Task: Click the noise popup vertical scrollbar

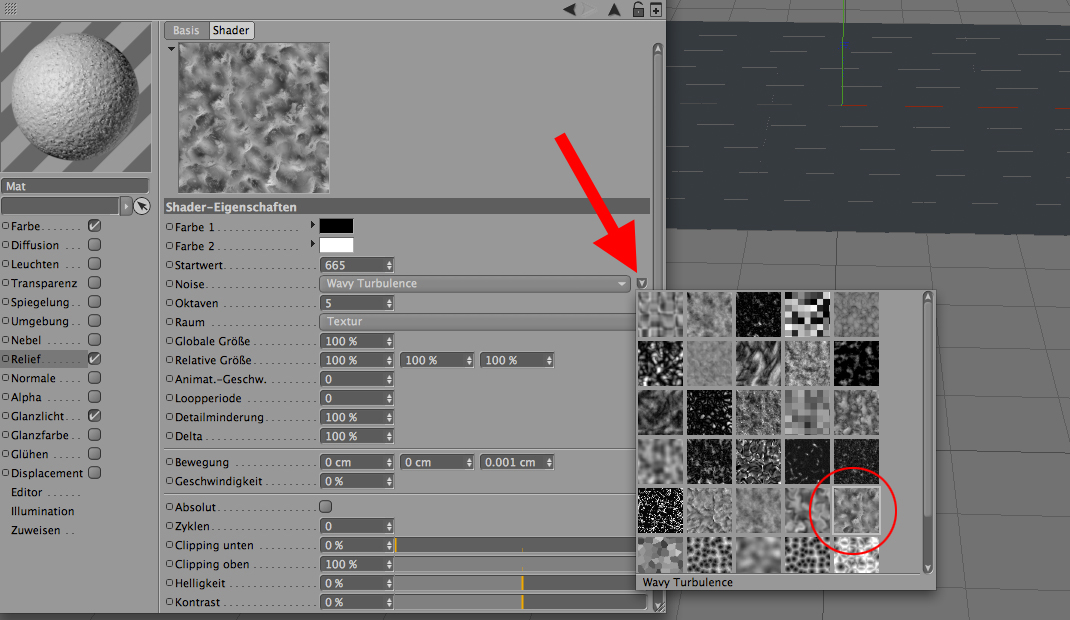Action: [927, 409]
